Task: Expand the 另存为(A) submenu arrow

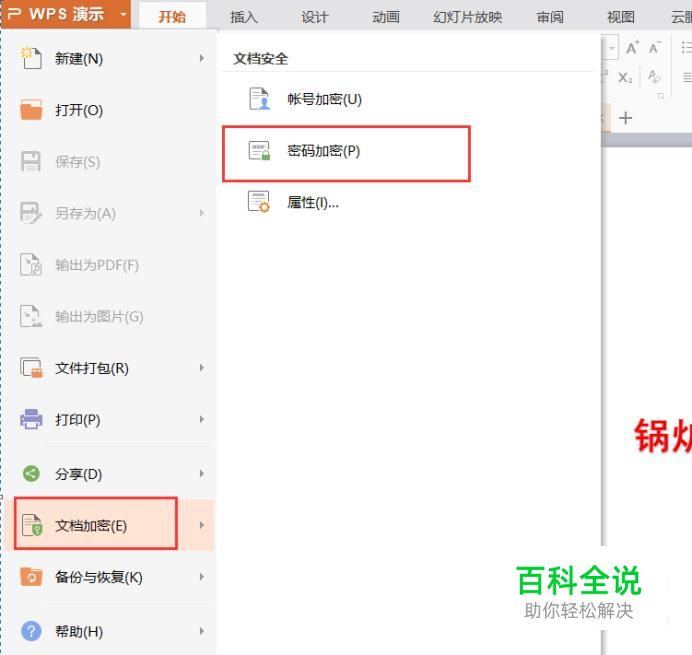Action: [x=202, y=213]
